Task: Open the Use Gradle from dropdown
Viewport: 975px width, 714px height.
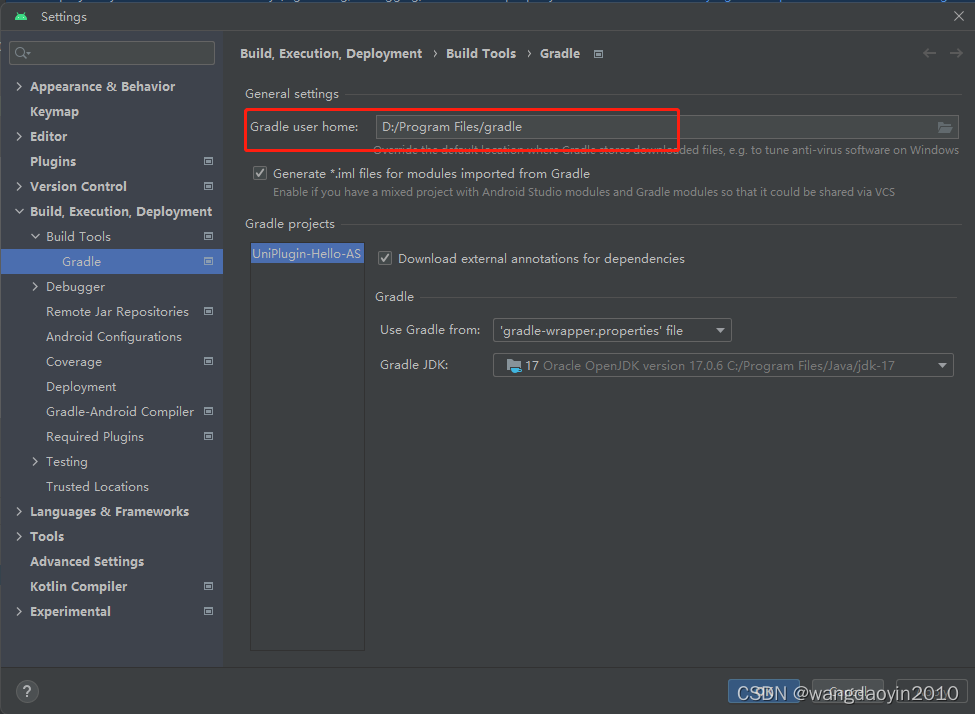Action: point(612,330)
